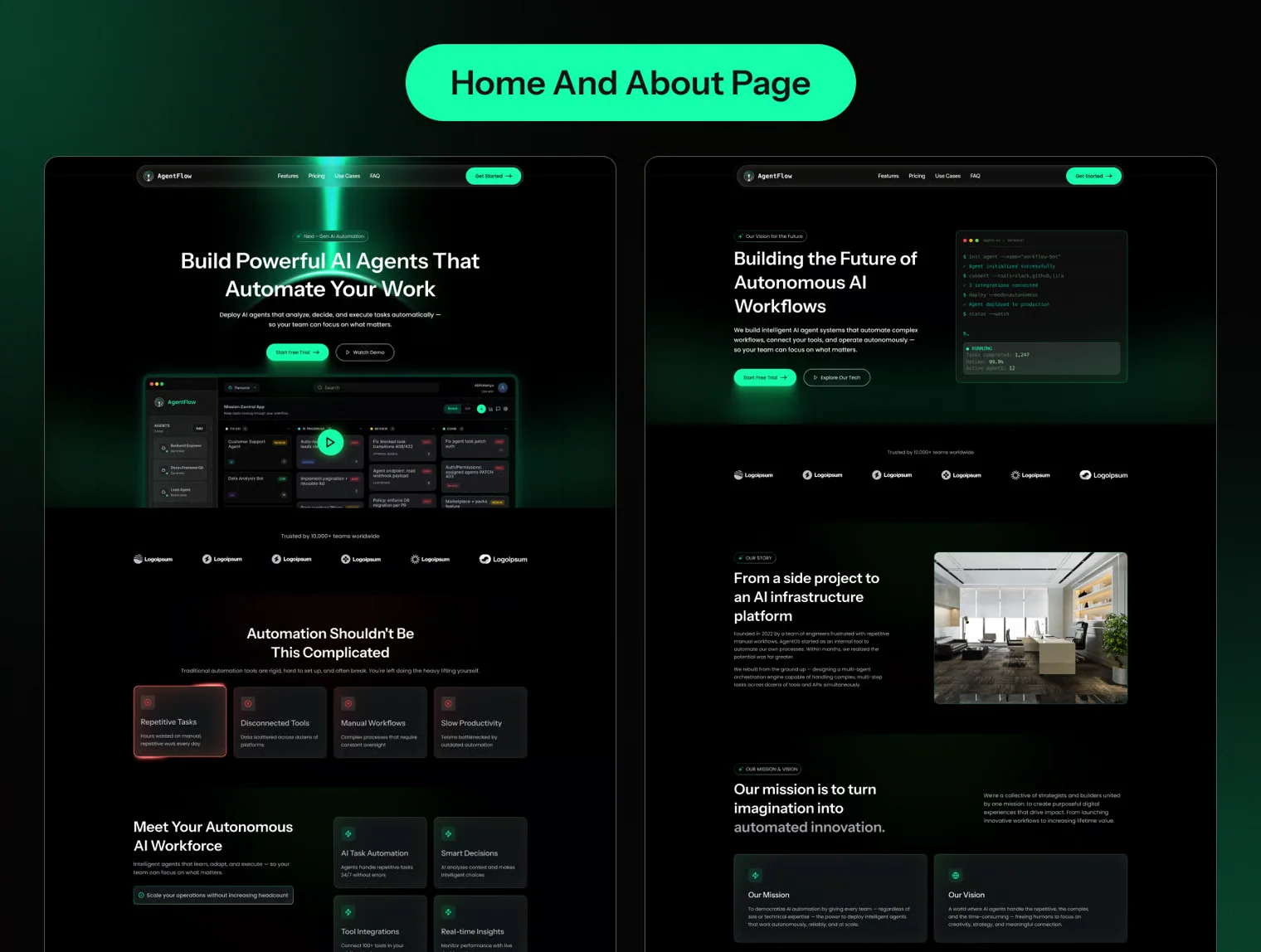This screenshot has height=952, width=1261.
Task: Select the Lead Agent in dashboard sidebar
Action: [182, 492]
